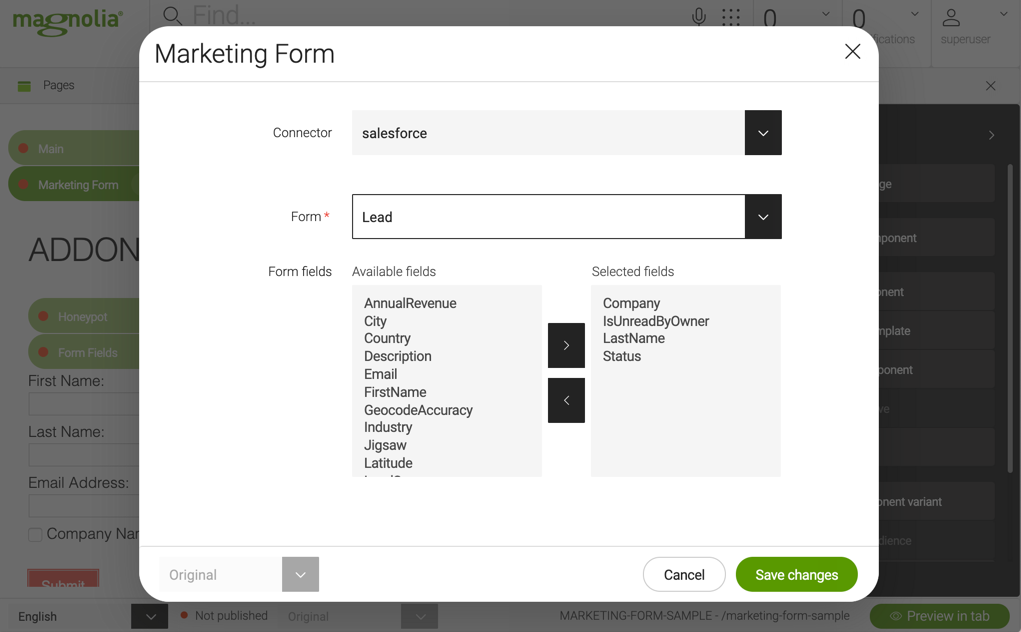The width and height of the screenshot is (1021, 632).
Task: Click the right arrow to add a field
Action: [x=566, y=345]
